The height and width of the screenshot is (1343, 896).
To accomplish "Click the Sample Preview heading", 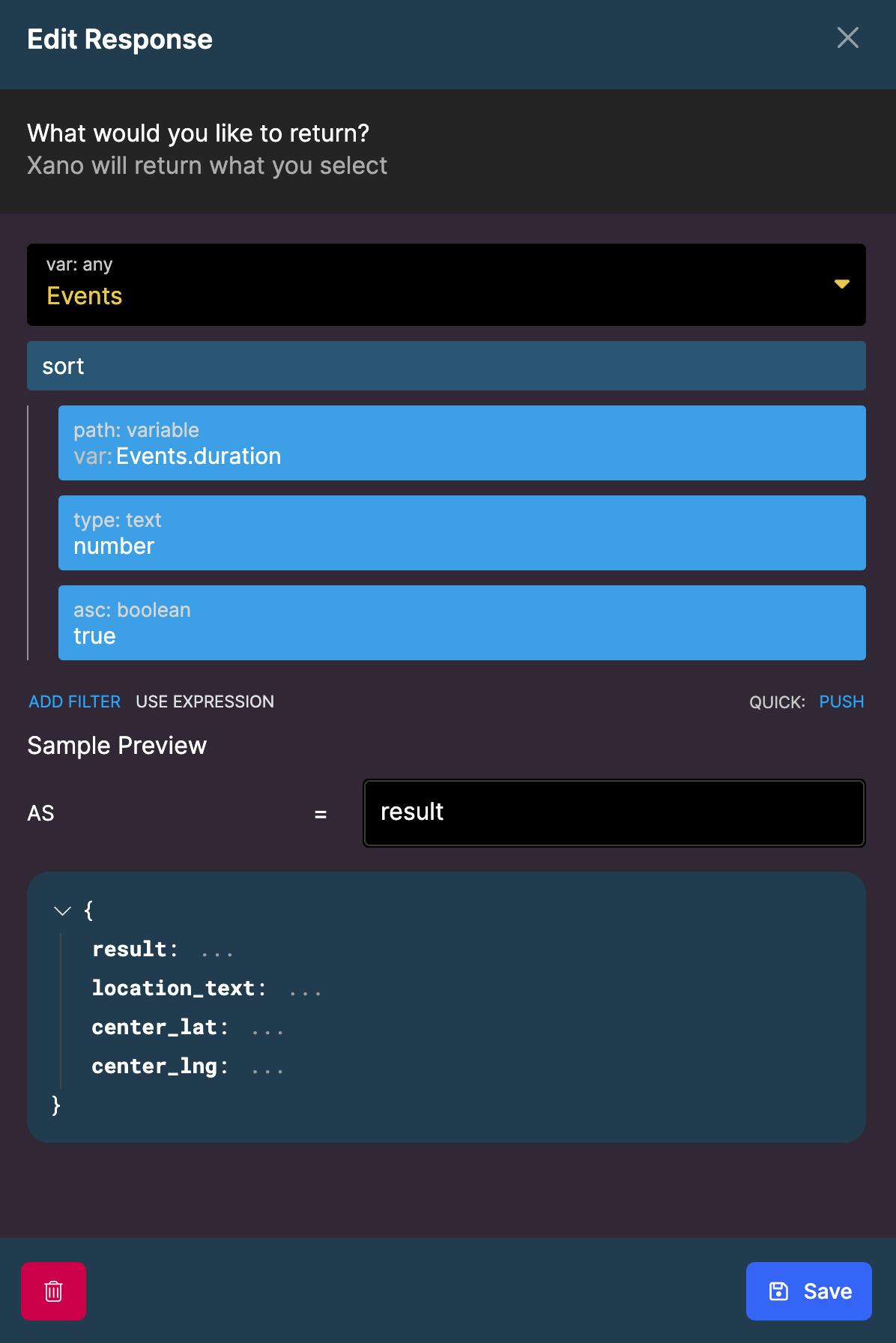I will [117, 746].
